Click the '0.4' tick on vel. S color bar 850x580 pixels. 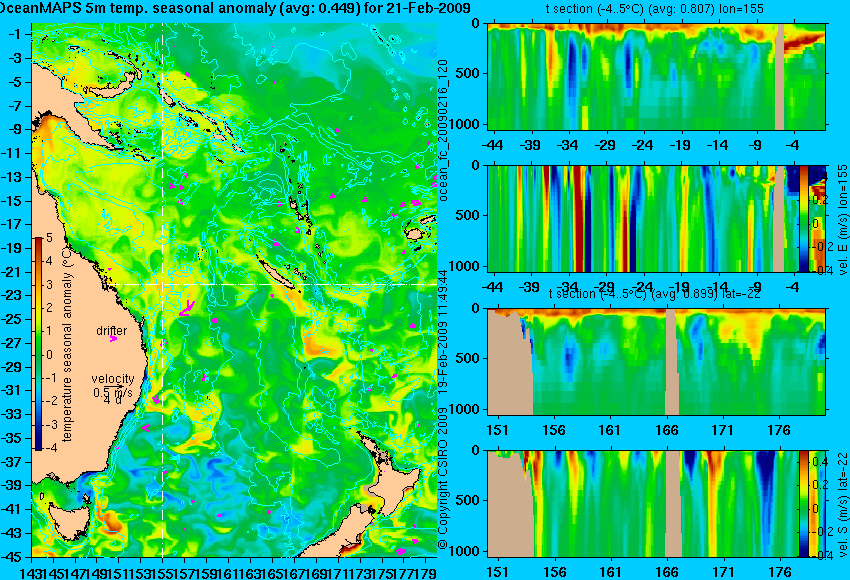(819, 462)
